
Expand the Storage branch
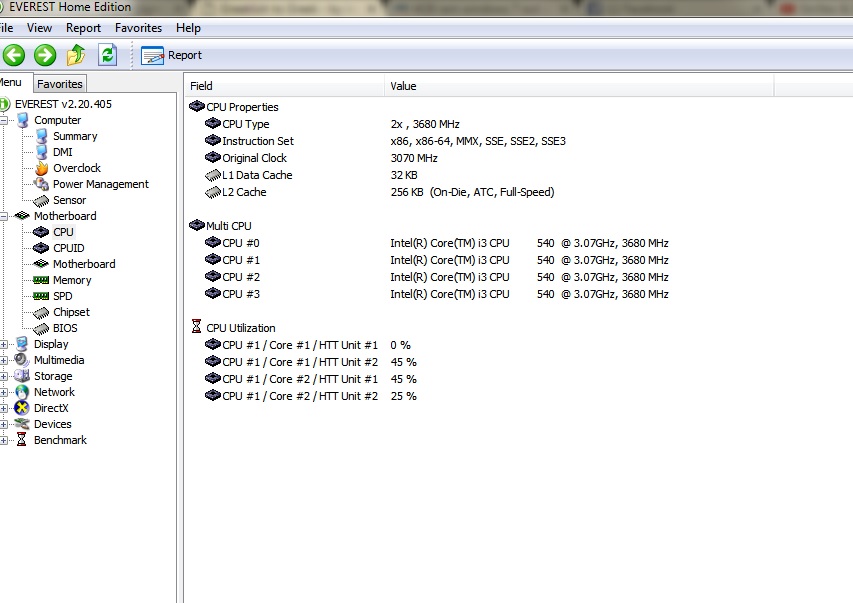(4, 376)
